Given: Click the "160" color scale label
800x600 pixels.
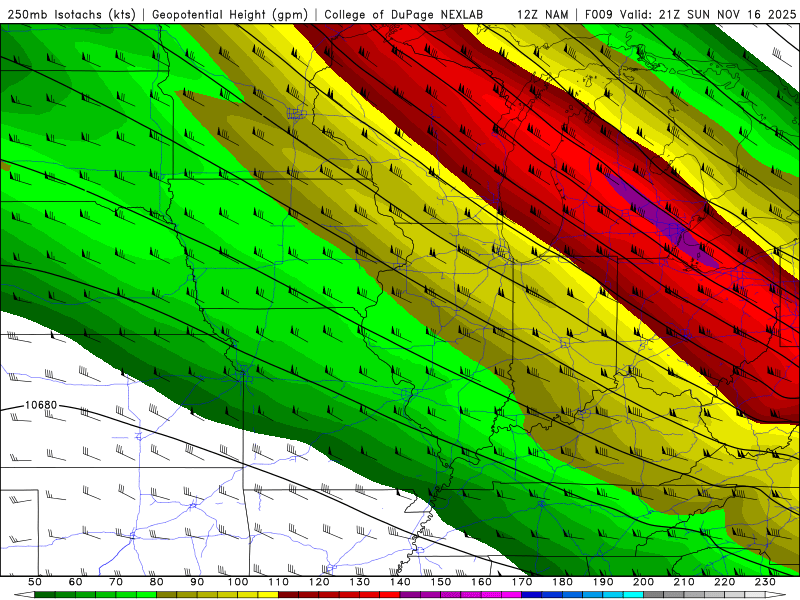Looking at the screenshot, I should (x=481, y=582).
